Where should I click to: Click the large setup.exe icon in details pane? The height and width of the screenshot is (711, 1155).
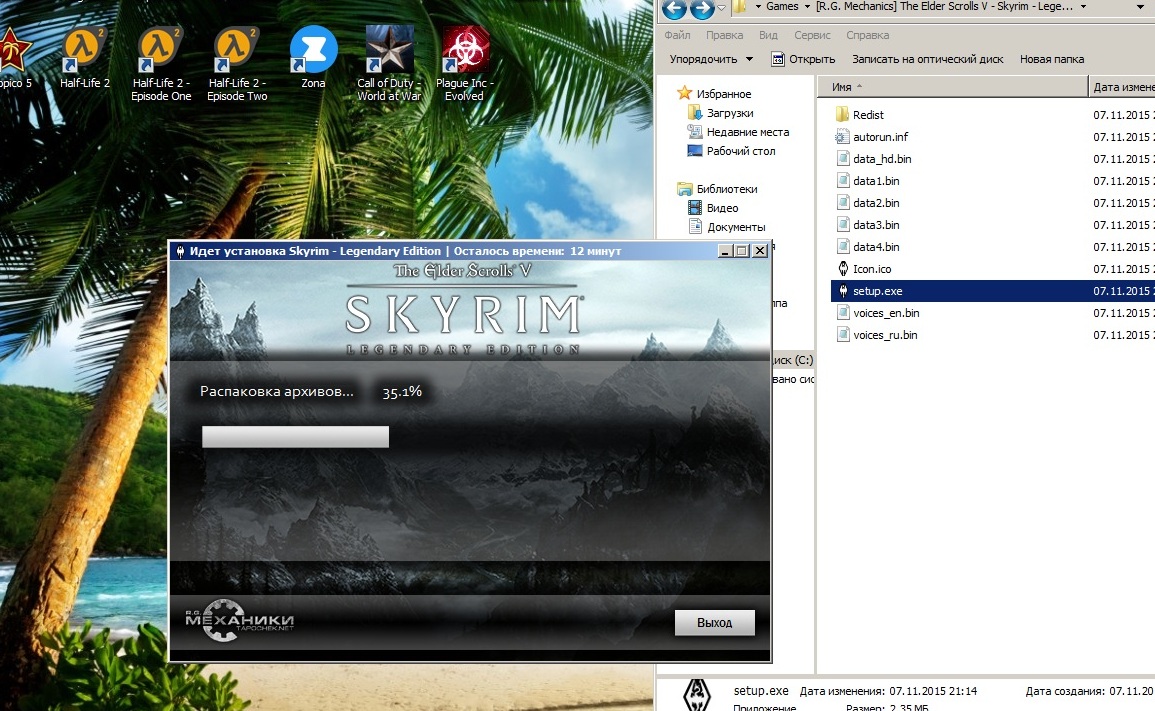pyautogui.click(x=696, y=695)
